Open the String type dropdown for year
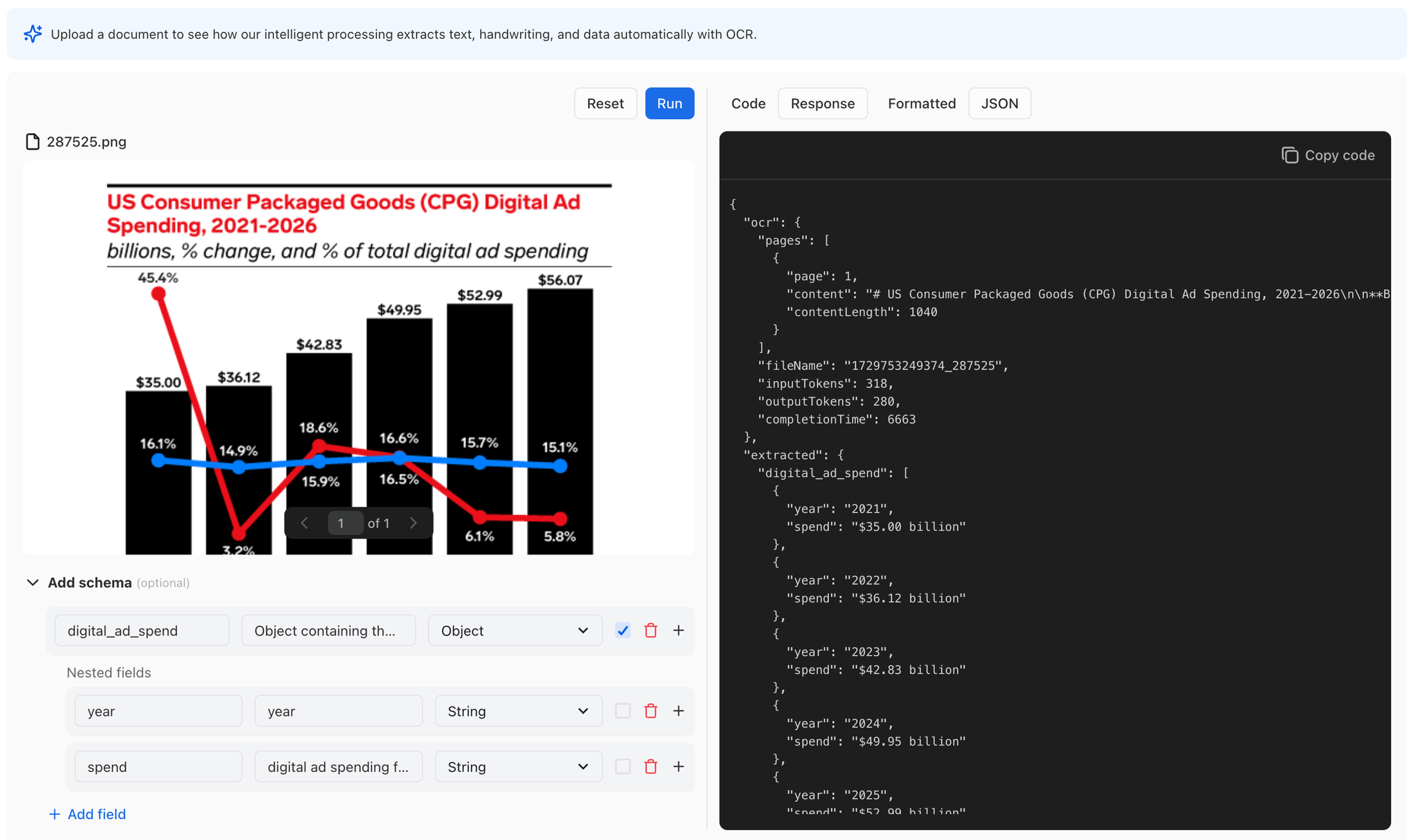The width and height of the screenshot is (1415, 840). click(x=518, y=710)
